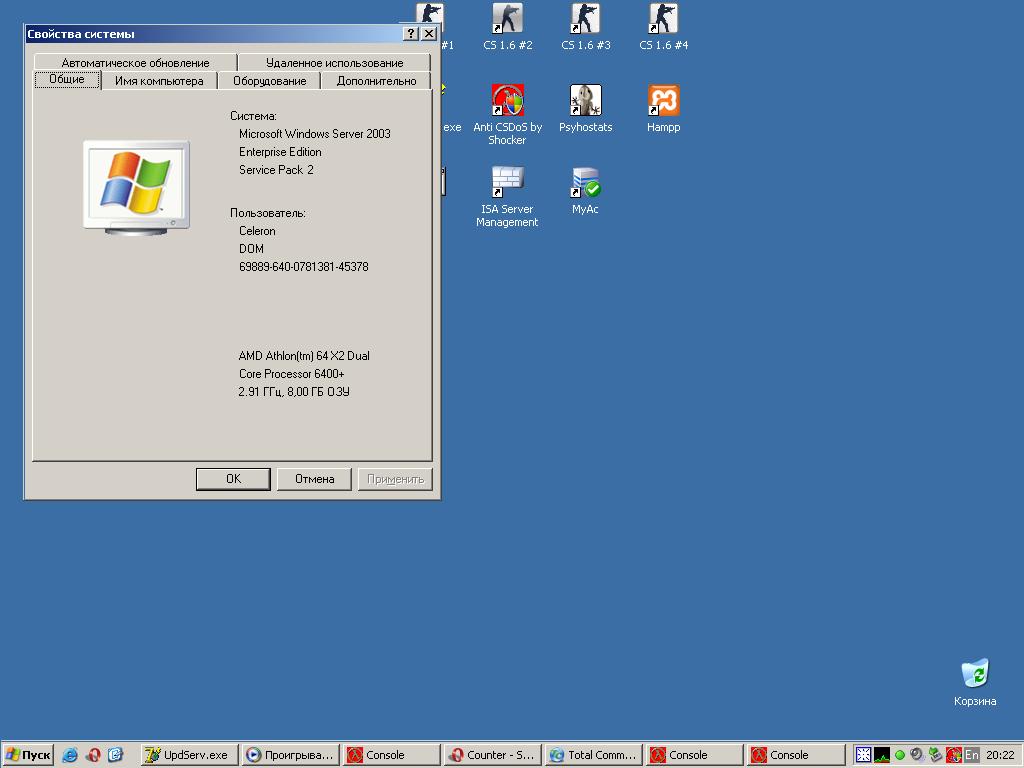Viewport: 1024px width, 768px height.
Task: Click the red Half-Life quick launch icon
Action: (93, 755)
